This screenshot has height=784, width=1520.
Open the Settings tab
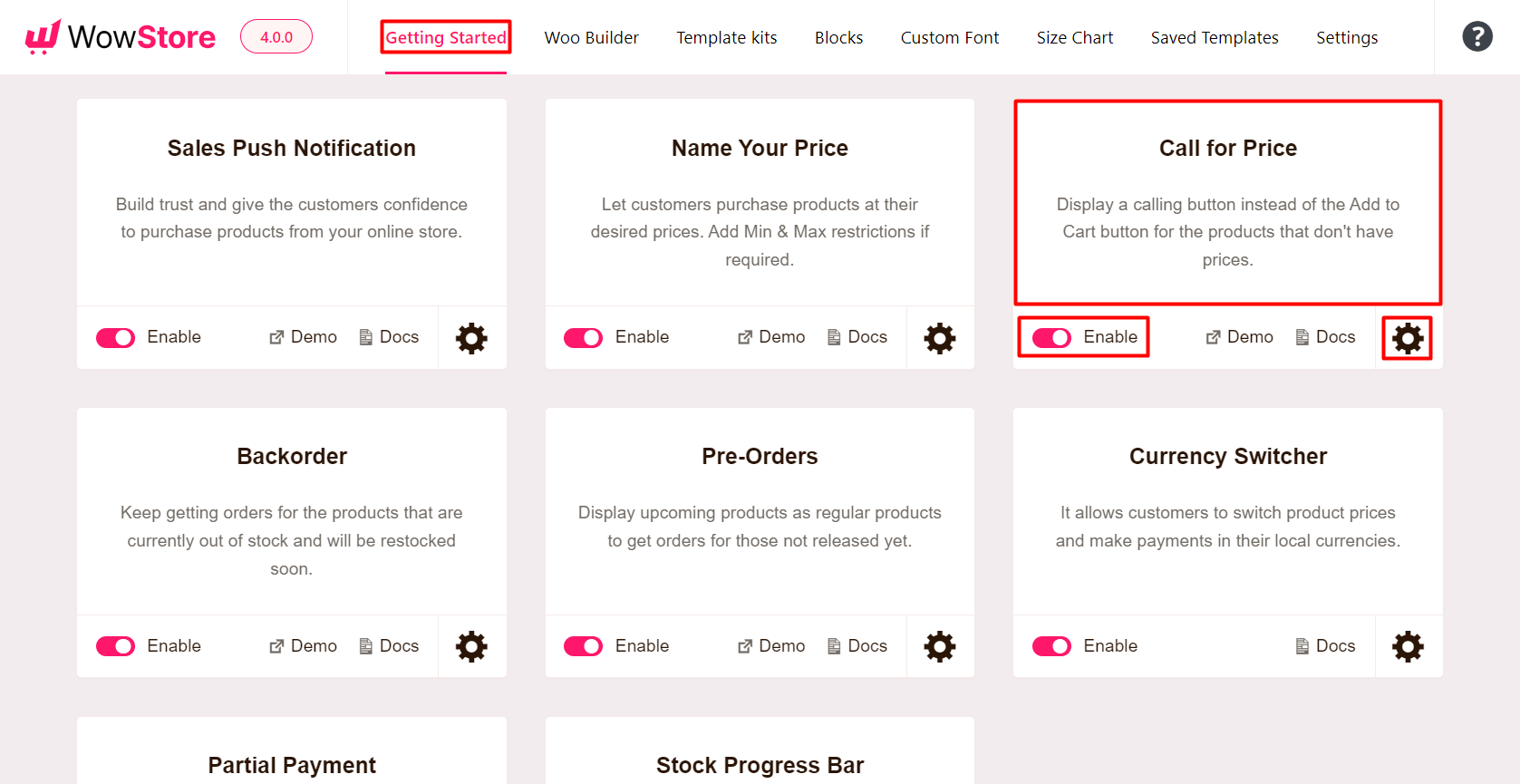(1347, 37)
